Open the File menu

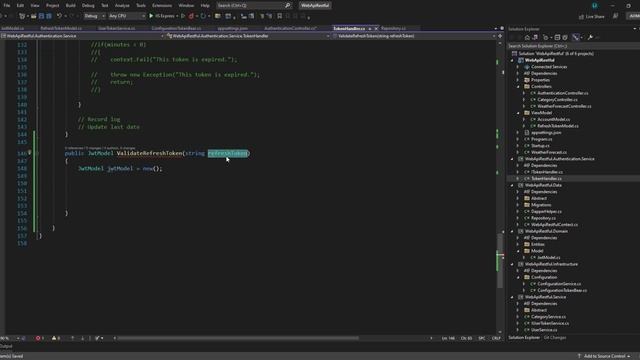tap(7, 5)
